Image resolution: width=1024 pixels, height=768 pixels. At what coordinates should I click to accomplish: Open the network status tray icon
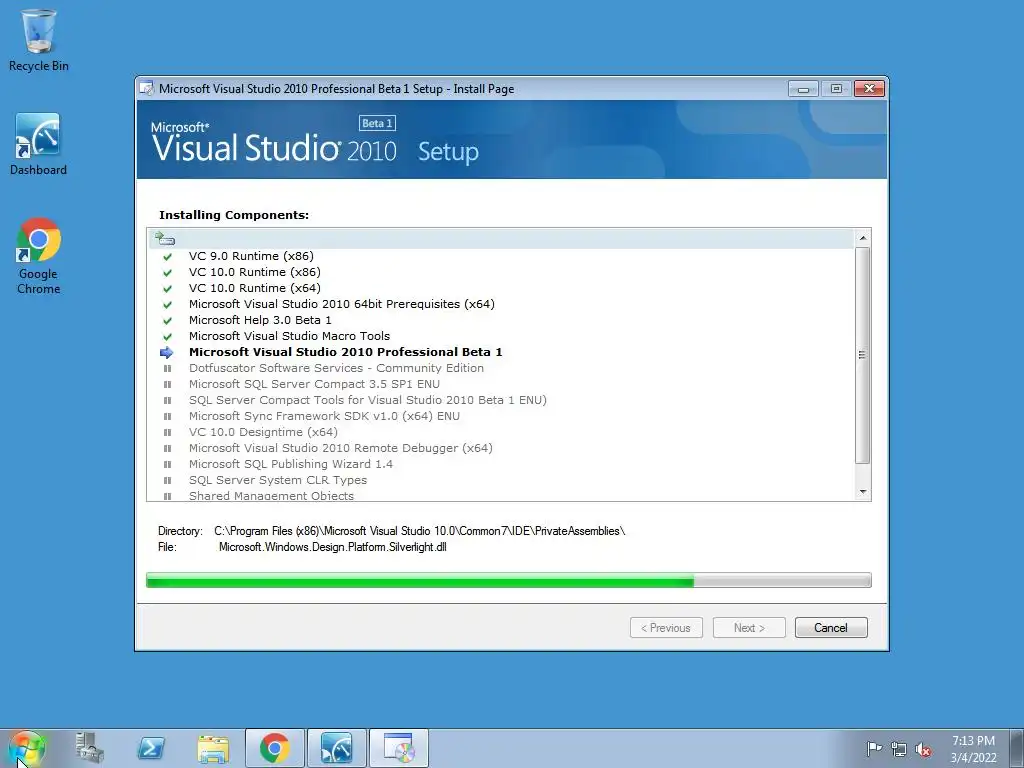[899, 748]
